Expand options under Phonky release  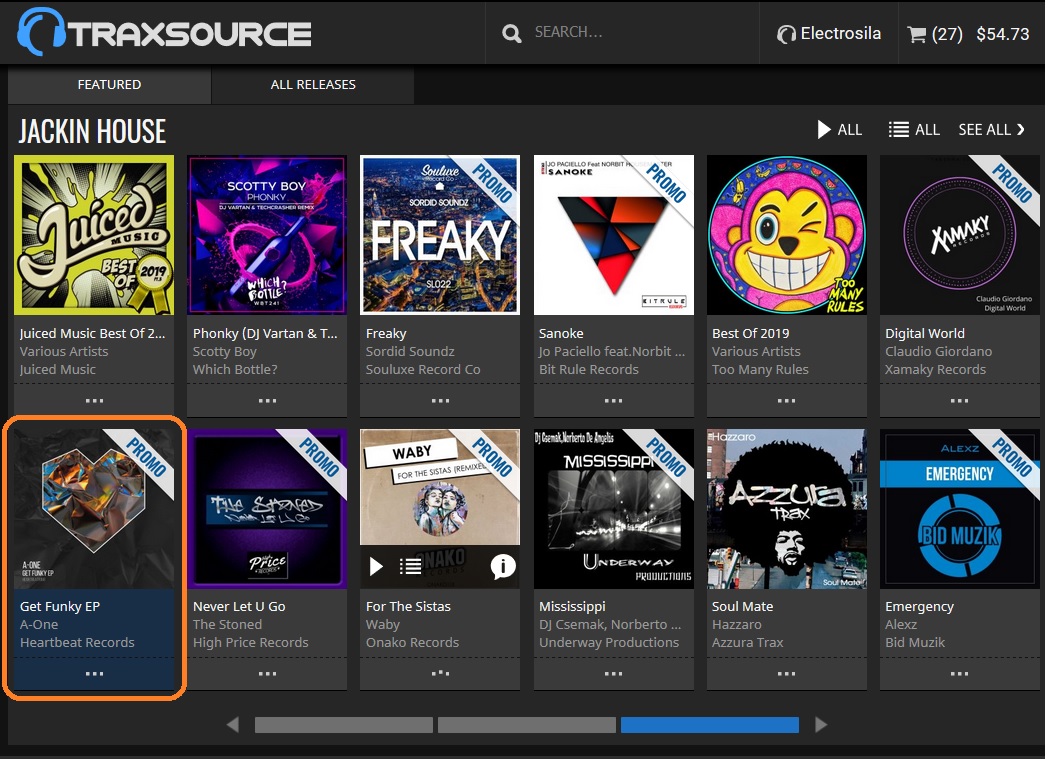[267, 401]
